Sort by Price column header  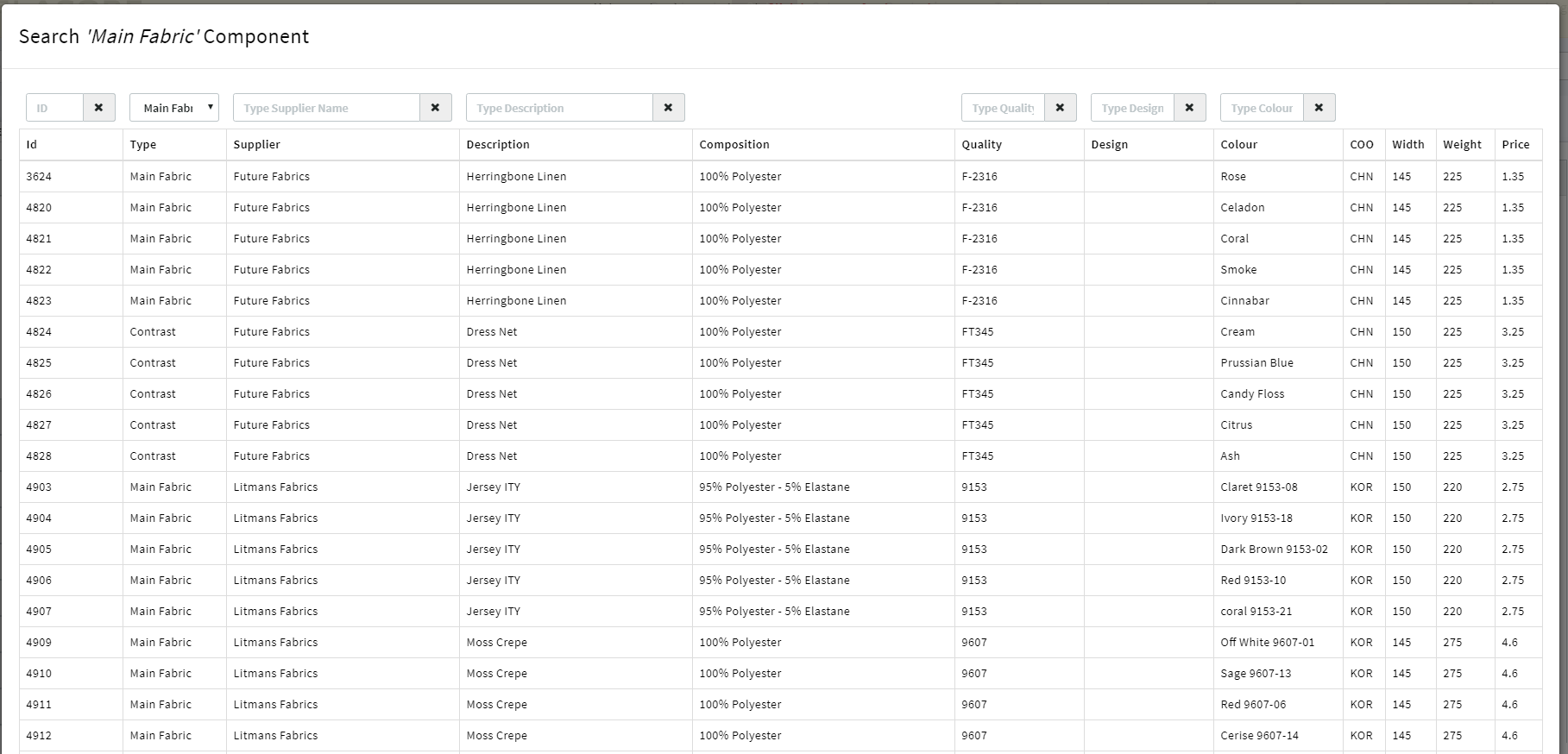[x=1514, y=145]
